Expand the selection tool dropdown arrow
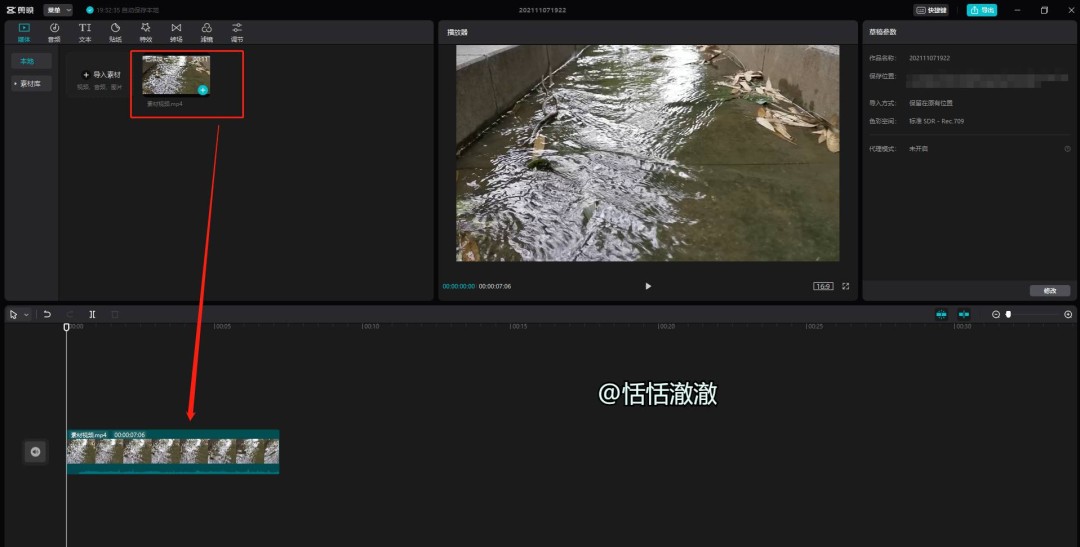The image size is (1080, 547). click(27, 314)
